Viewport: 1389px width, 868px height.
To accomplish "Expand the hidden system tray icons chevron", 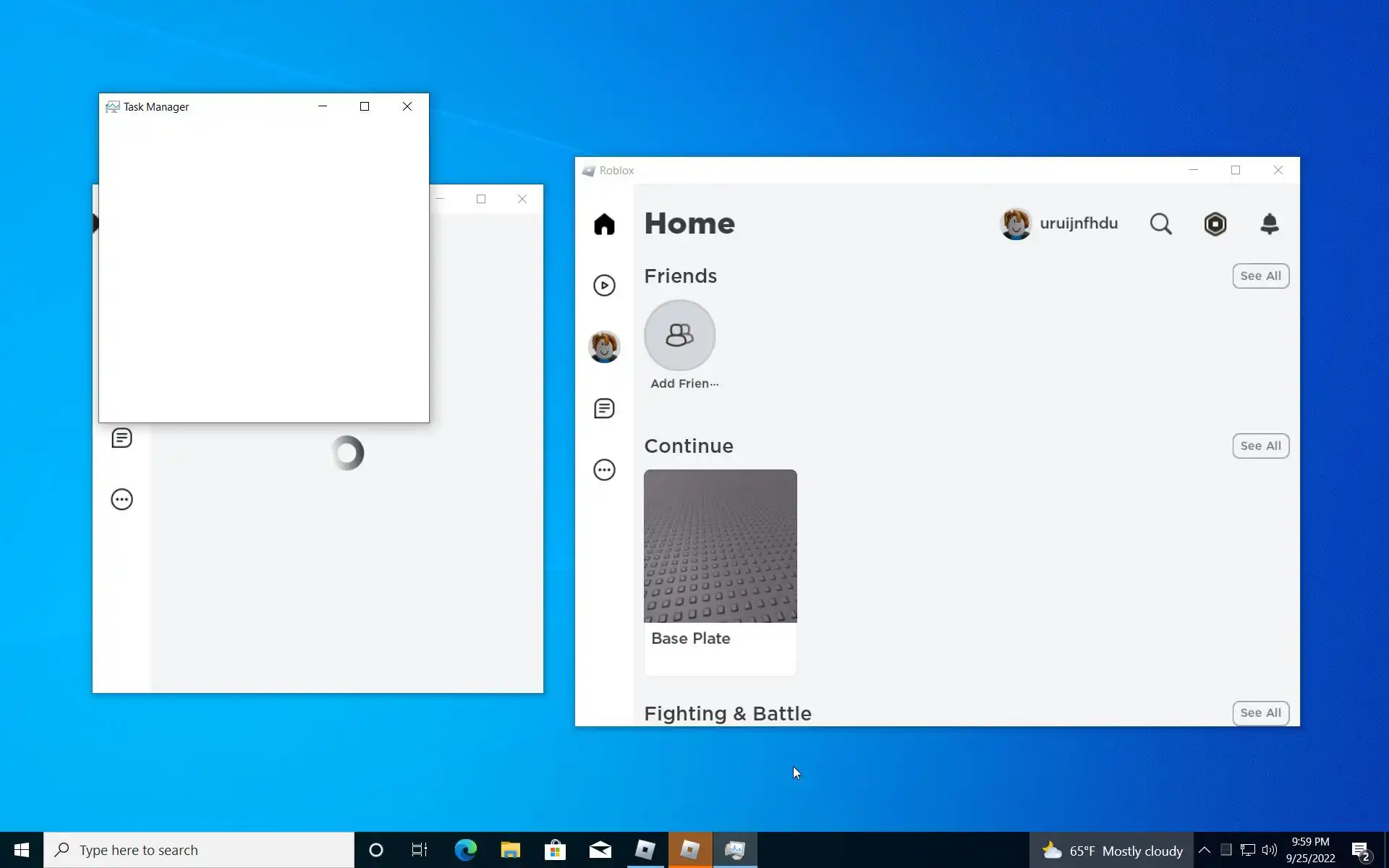I will pos(1204,850).
